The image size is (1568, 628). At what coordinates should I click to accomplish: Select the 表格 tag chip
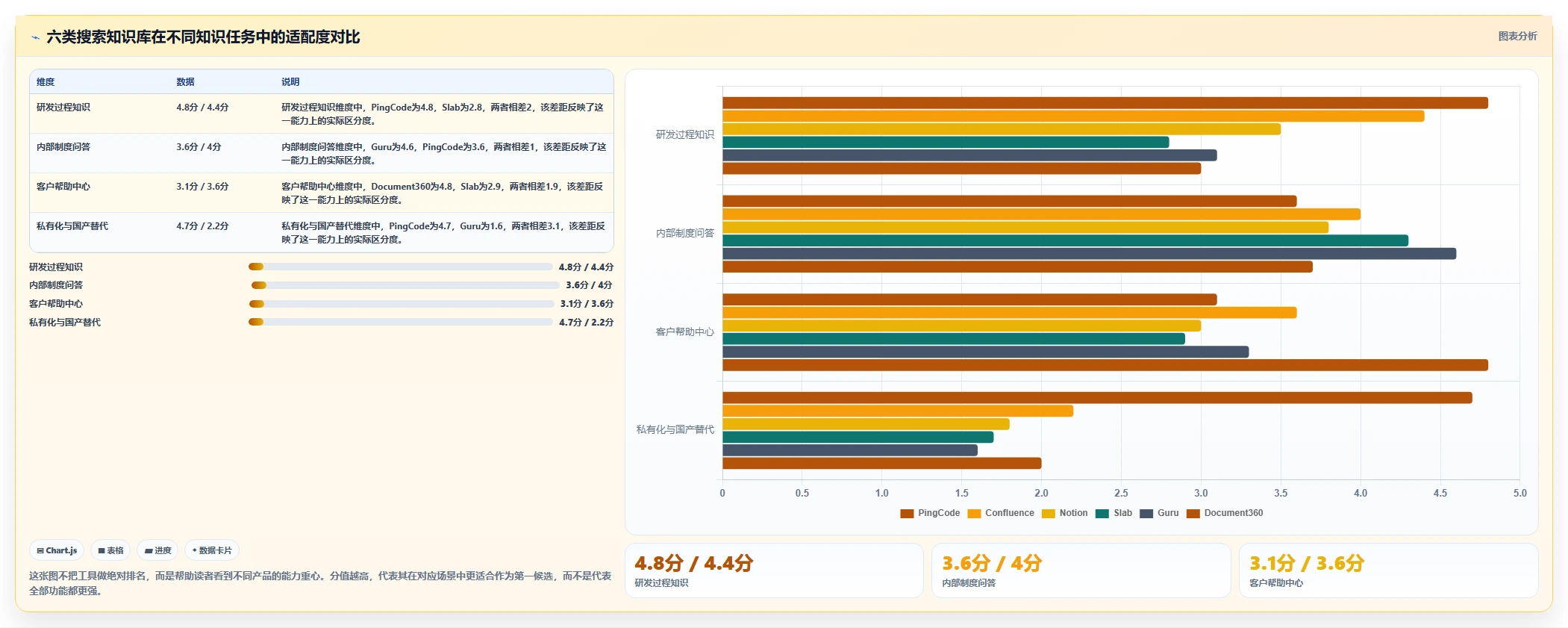tap(110, 550)
